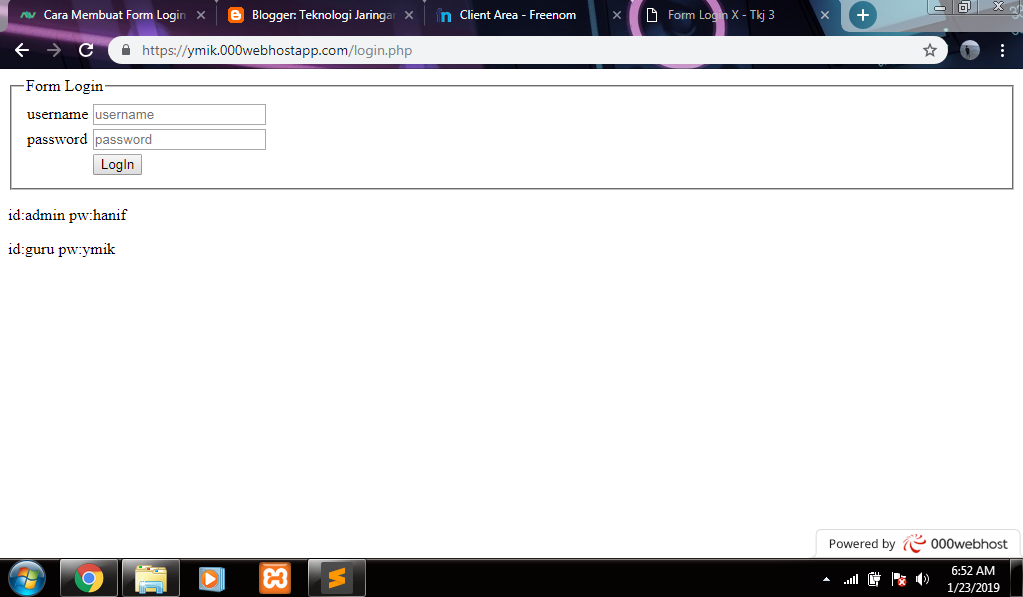Open Sublime Text from the taskbar

[x=336, y=578]
